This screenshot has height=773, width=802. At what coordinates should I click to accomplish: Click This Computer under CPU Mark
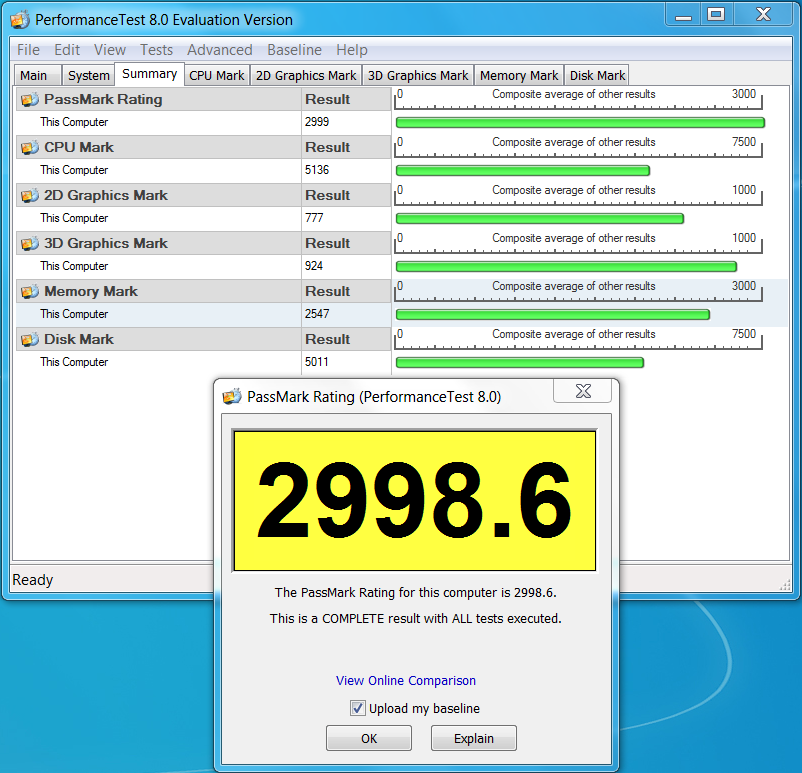point(74,170)
